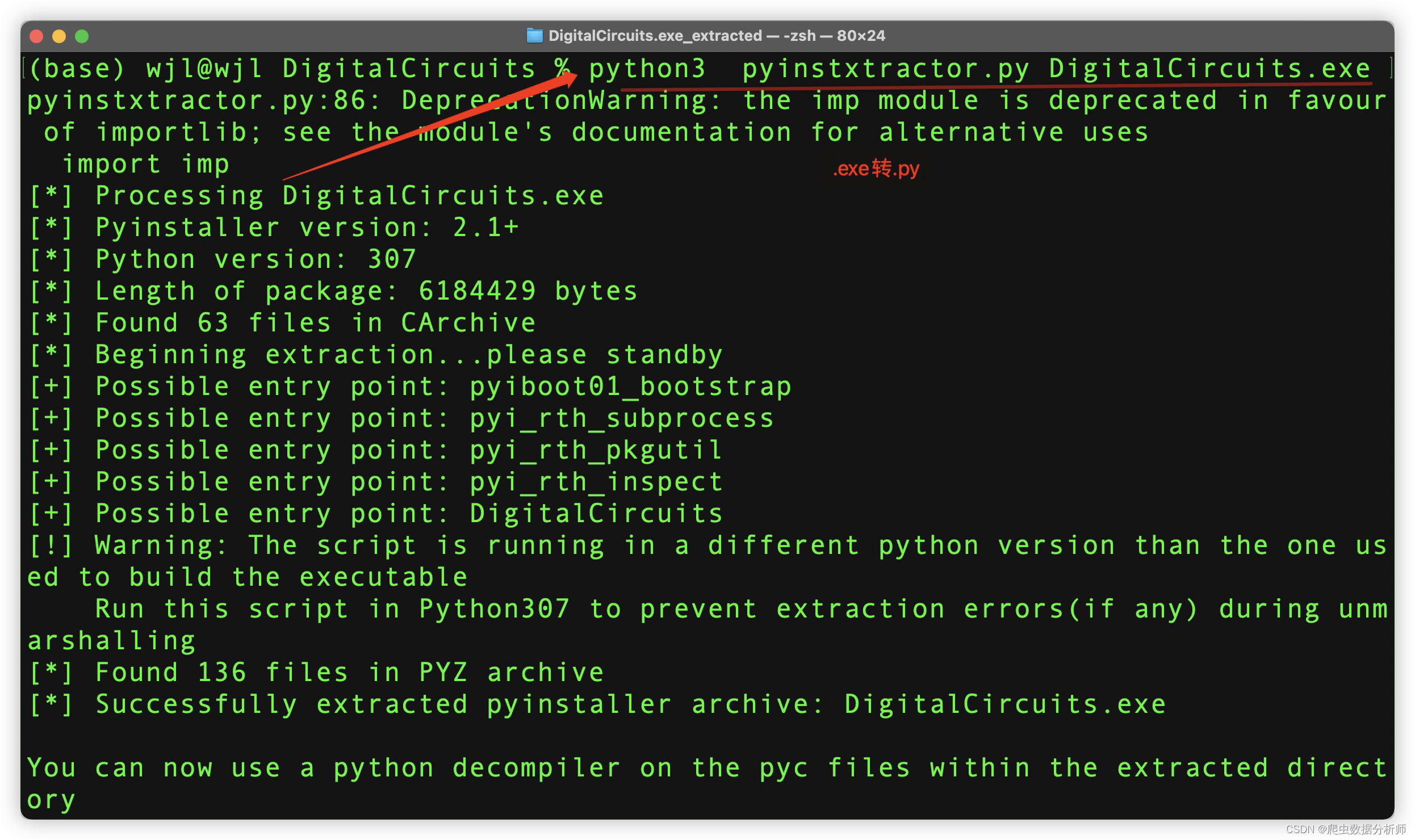
Task: Click 'Run this script in Python307' line
Action: [741, 610]
